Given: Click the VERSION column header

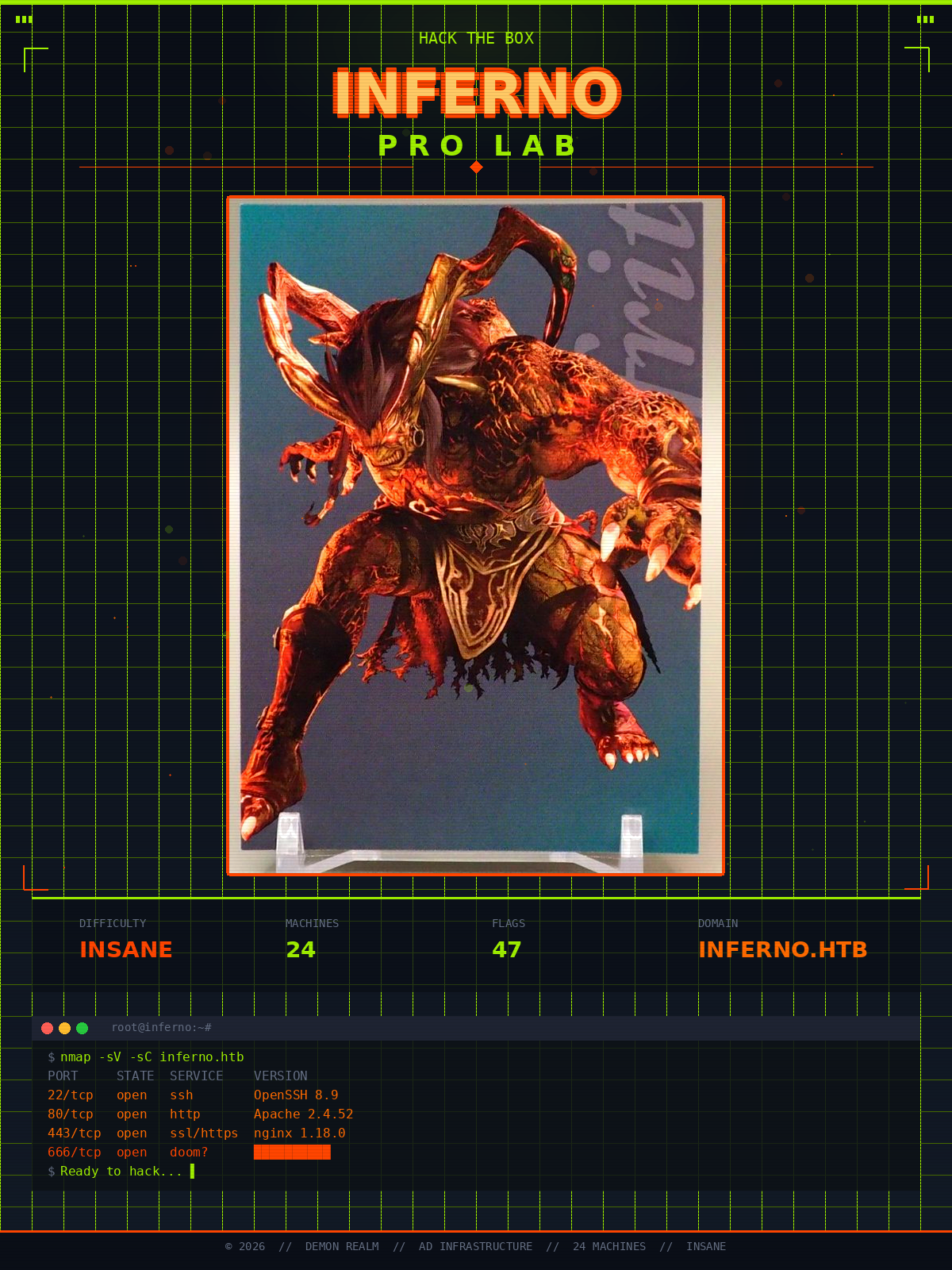Looking at the screenshot, I should coord(281,1076).
